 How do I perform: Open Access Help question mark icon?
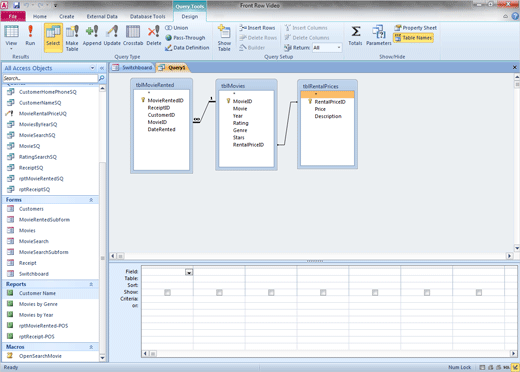pyautogui.click(x=515, y=16)
